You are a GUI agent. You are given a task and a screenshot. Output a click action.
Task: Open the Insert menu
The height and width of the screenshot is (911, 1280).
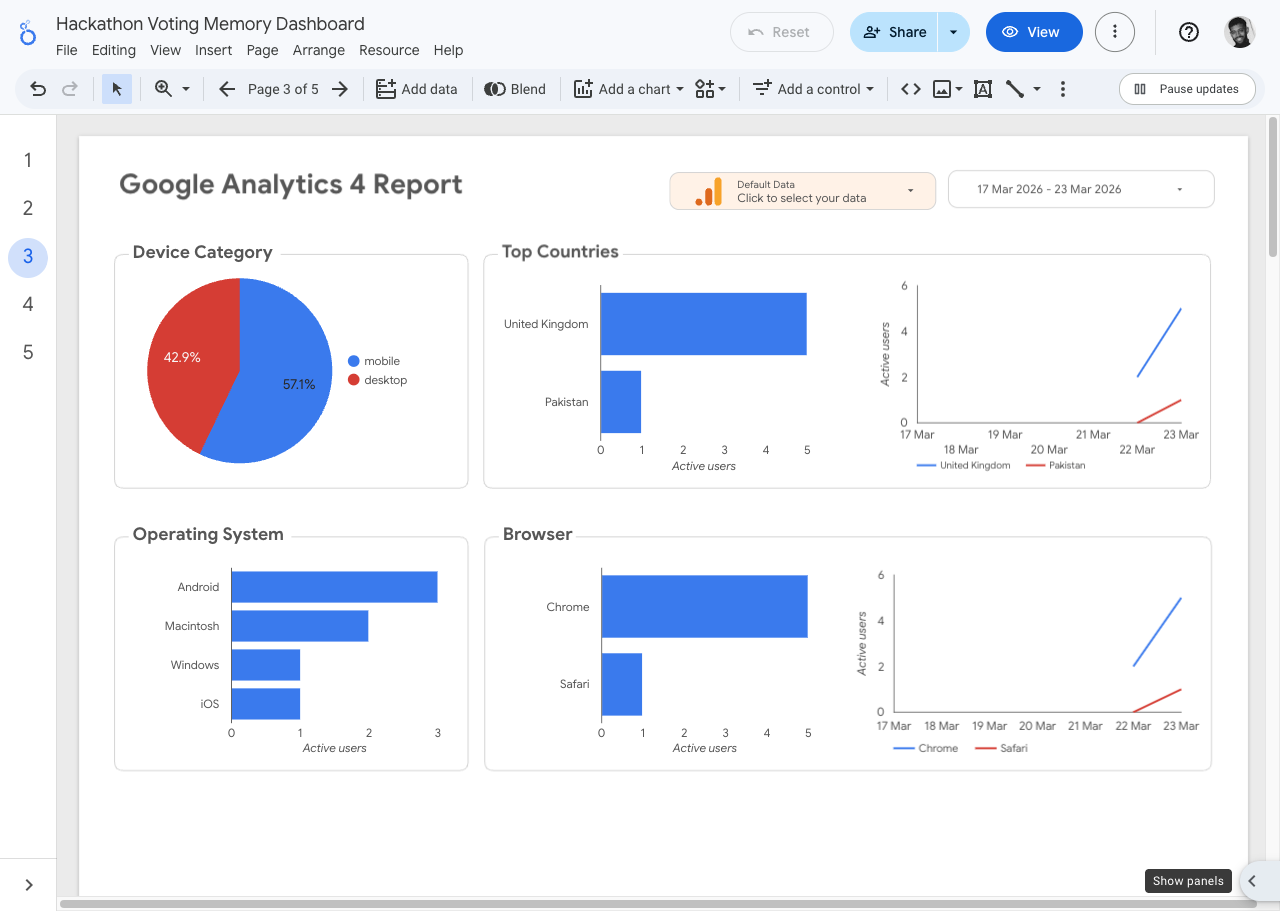[x=213, y=50]
